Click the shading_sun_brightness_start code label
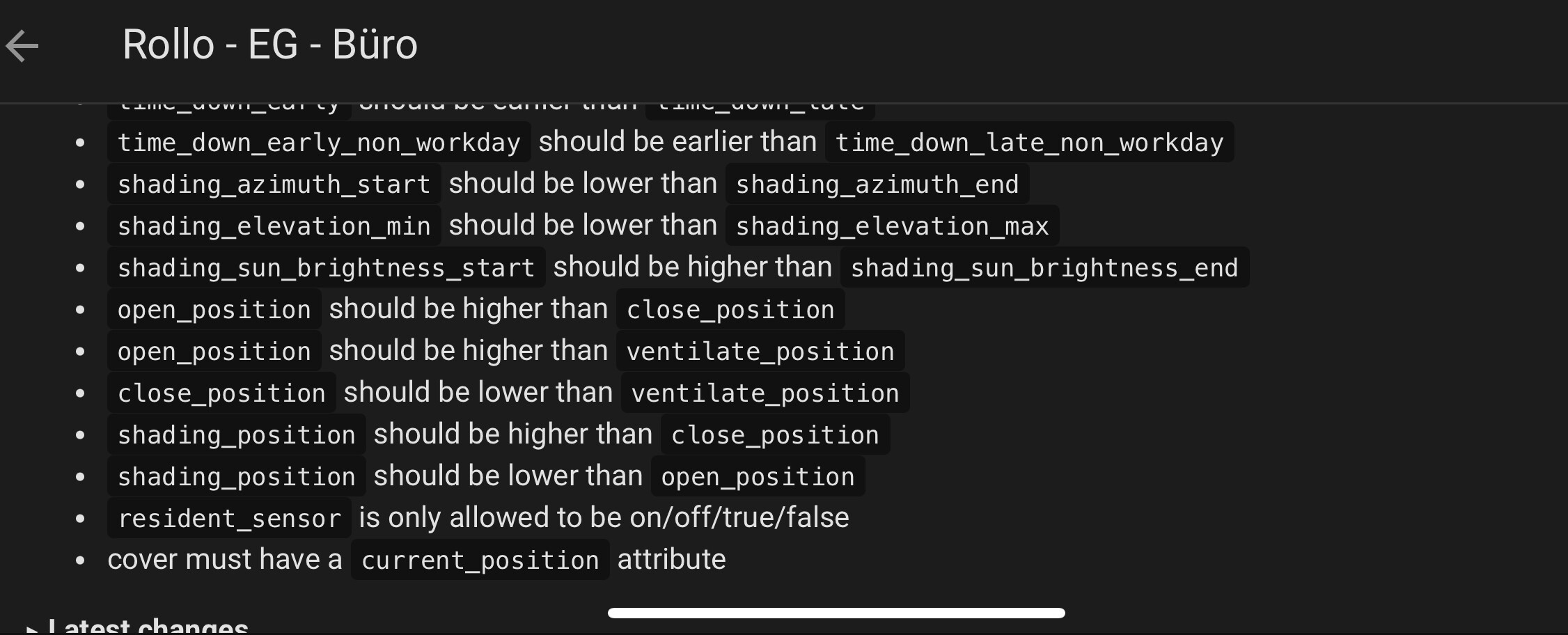 (326, 268)
